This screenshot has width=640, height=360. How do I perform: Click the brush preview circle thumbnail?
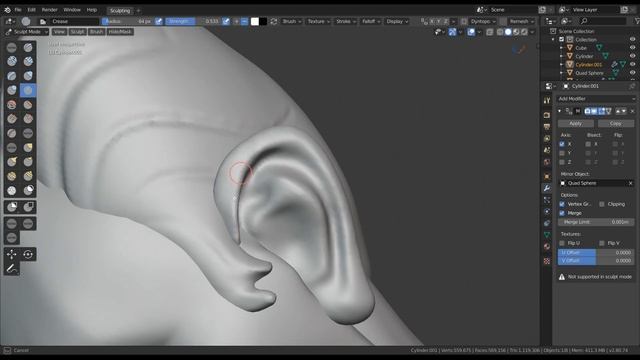(x=26, y=21)
